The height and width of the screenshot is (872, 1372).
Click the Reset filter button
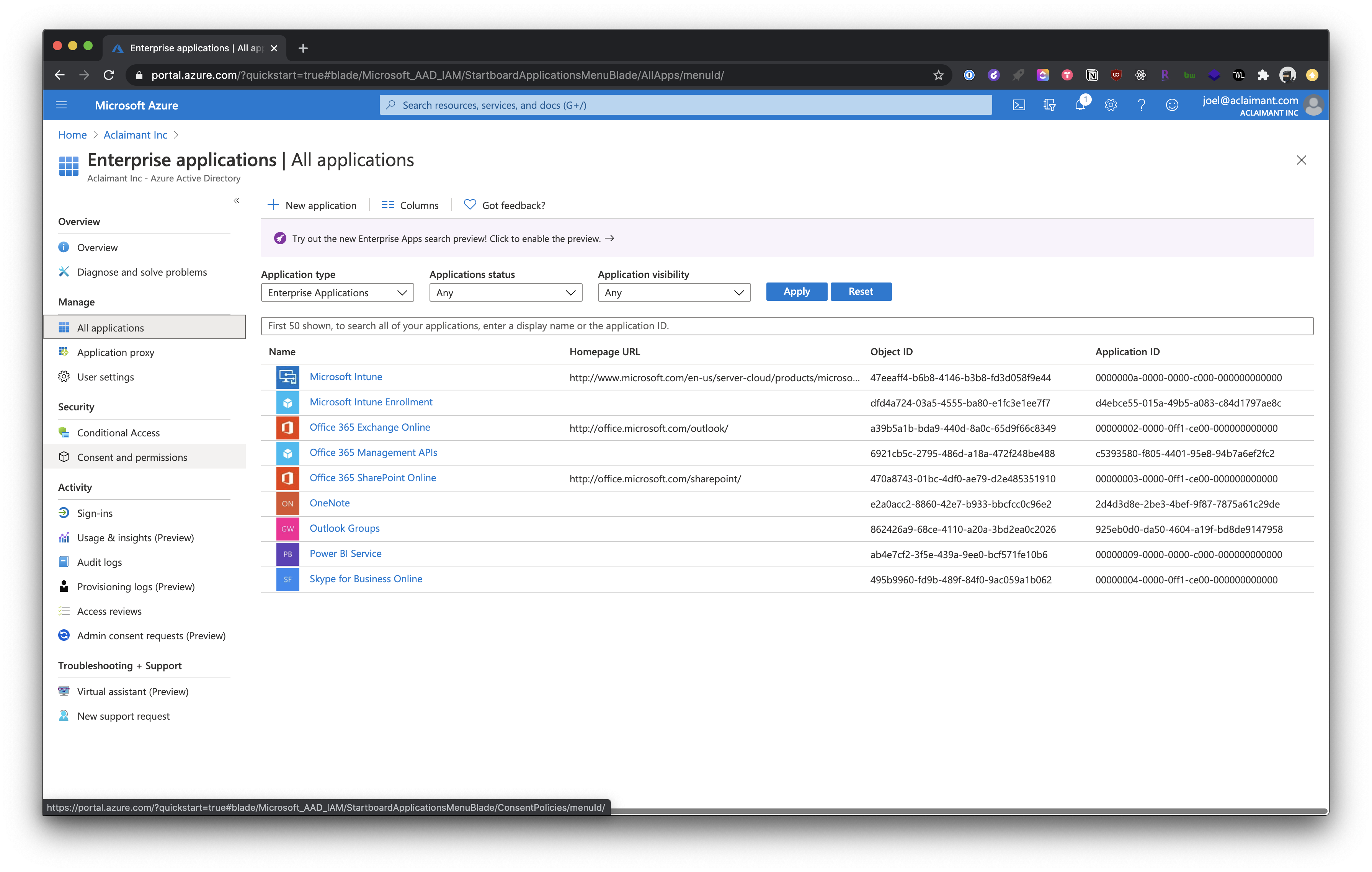coord(860,292)
